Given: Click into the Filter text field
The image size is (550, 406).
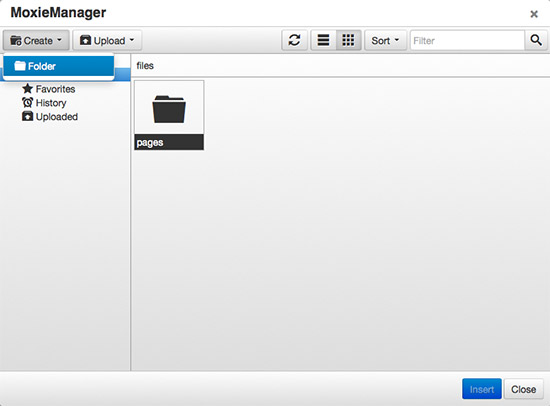Looking at the screenshot, I should click(x=467, y=40).
